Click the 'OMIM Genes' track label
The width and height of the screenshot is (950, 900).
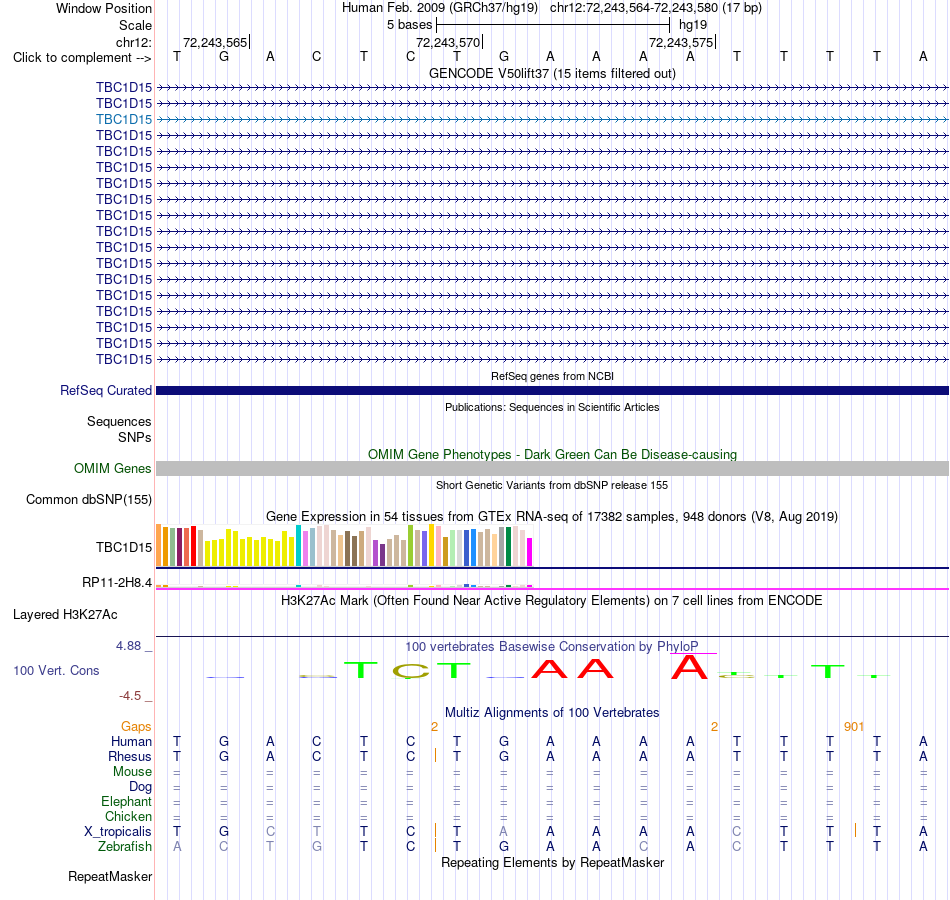113,468
